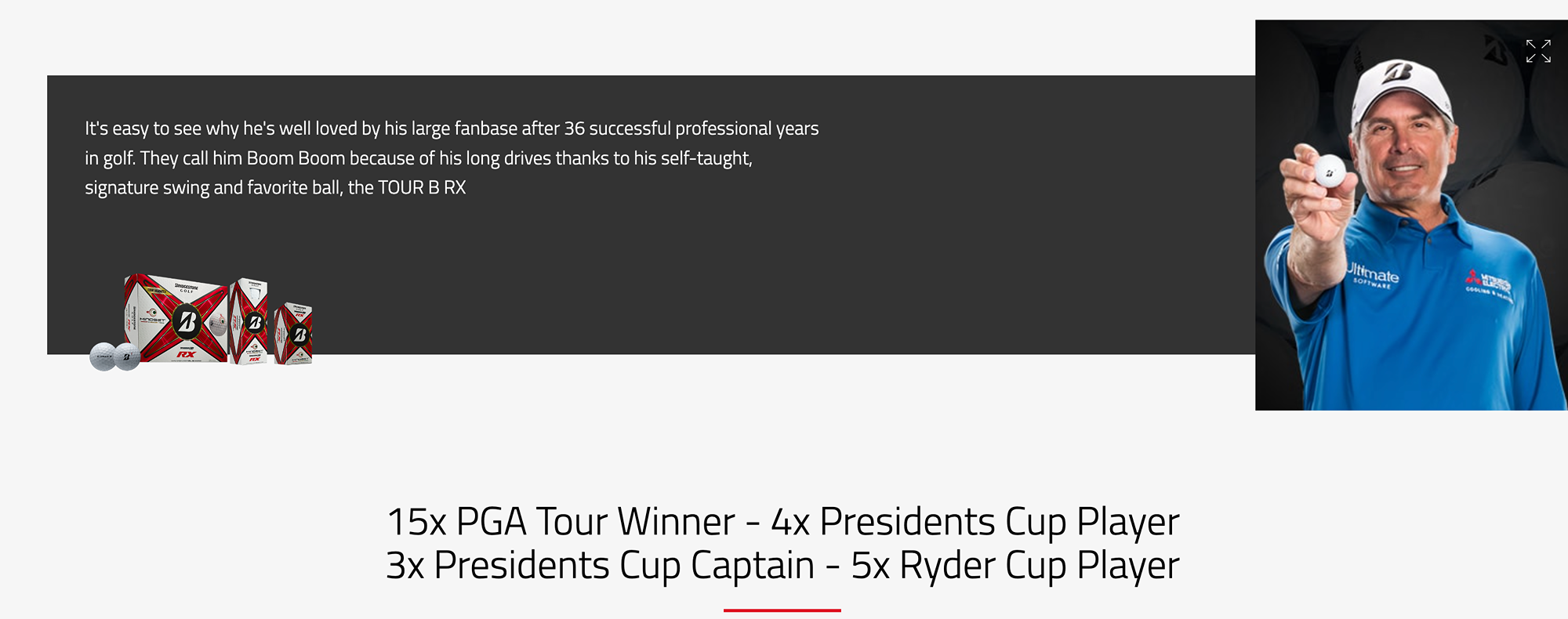Click the TOUR VALIDATED gold banner on the box

(x=157, y=291)
